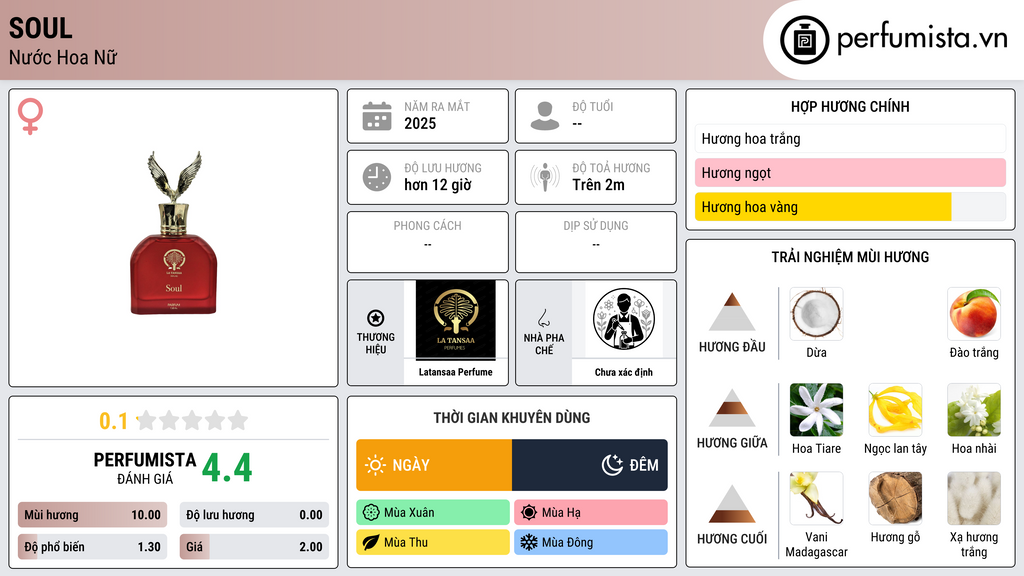Open the unknown perfumer illustration
The width and height of the screenshot is (1024, 576).
(624, 319)
